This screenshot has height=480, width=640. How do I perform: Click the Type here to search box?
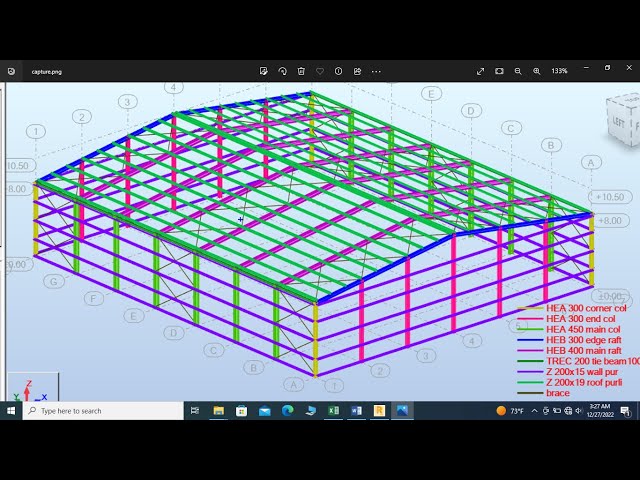point(103,411)
